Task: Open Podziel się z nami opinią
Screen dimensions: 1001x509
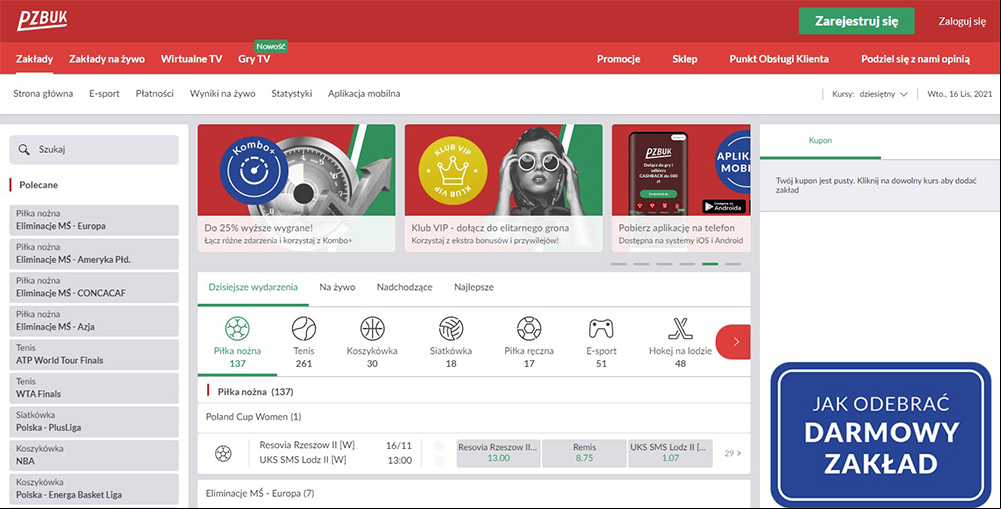Action: pyautogui.click(x=915, y=59)
